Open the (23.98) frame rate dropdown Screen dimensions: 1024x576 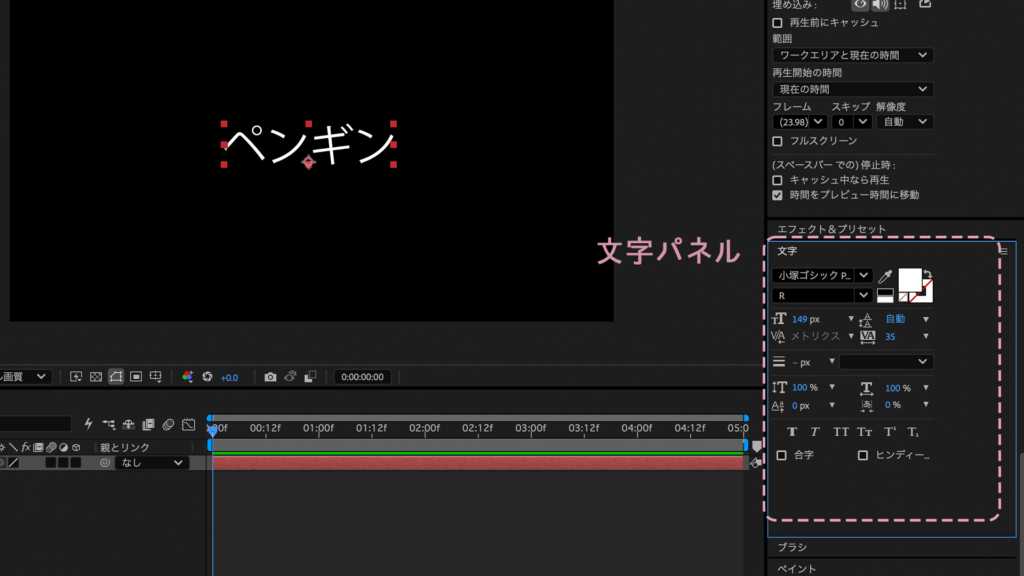[800, 122]
